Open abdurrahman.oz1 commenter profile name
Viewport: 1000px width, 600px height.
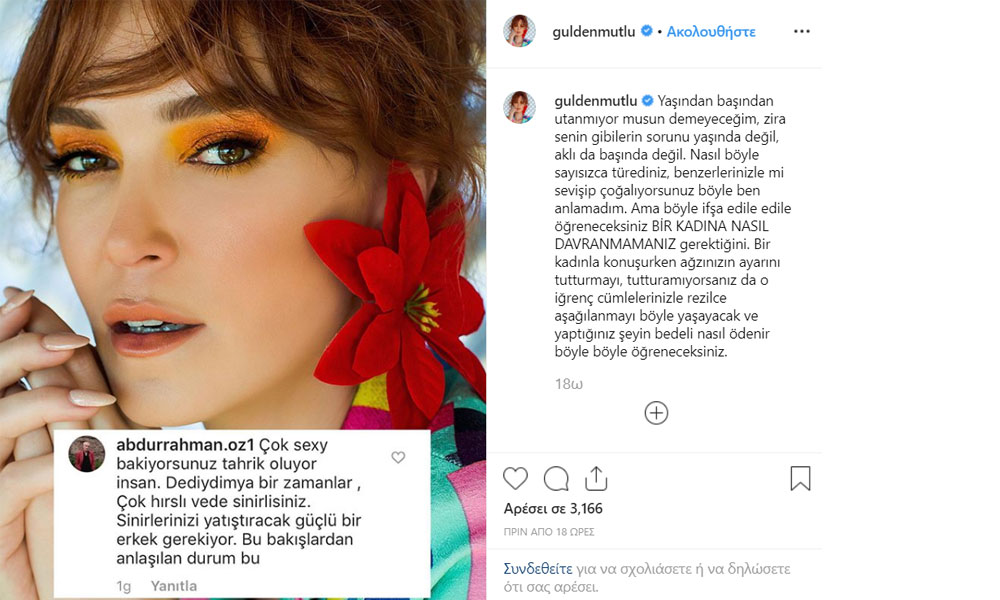point(185,444)
